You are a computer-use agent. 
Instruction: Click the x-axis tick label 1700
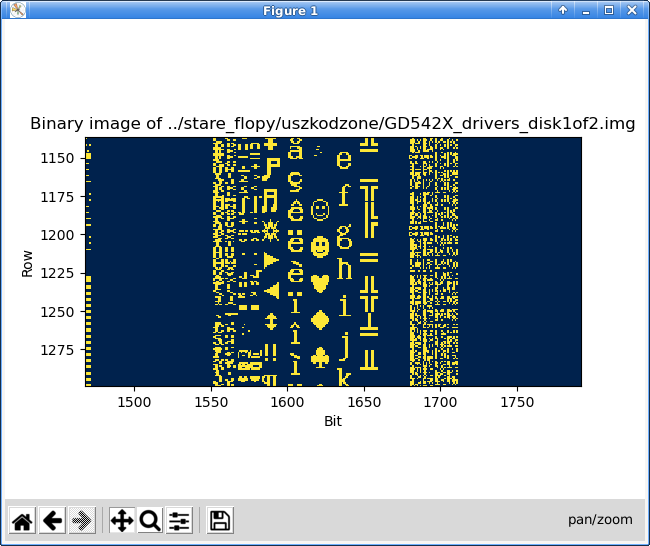tap(440, 402)
